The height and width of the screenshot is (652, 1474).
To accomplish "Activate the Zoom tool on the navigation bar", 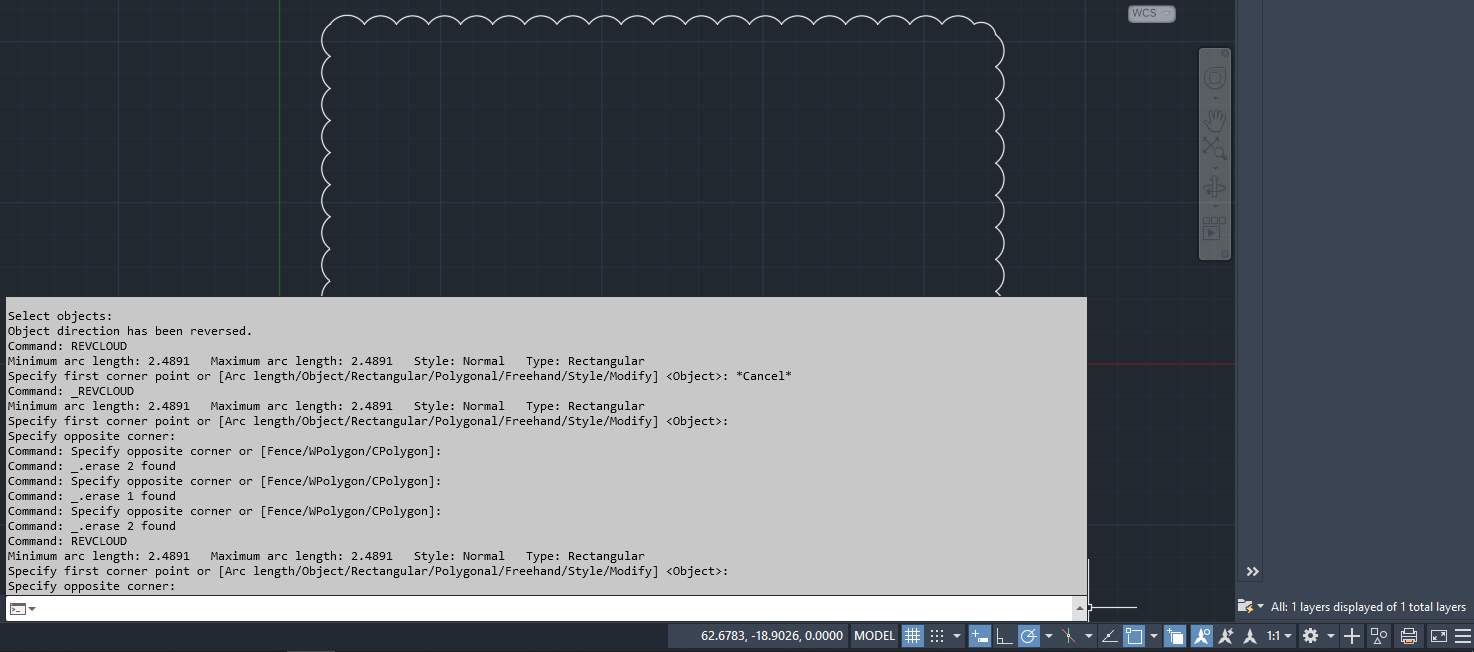I will click(x=1215, y=150).
